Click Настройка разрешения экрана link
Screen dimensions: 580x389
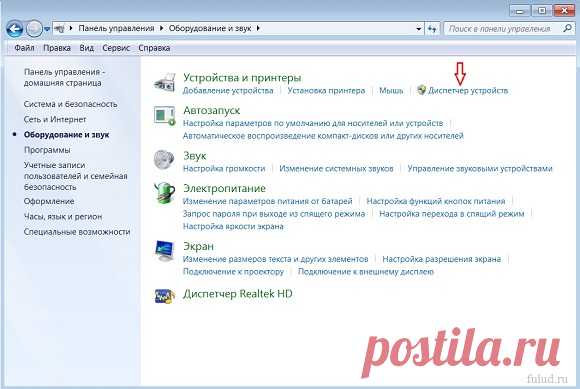tap(442, 259)
